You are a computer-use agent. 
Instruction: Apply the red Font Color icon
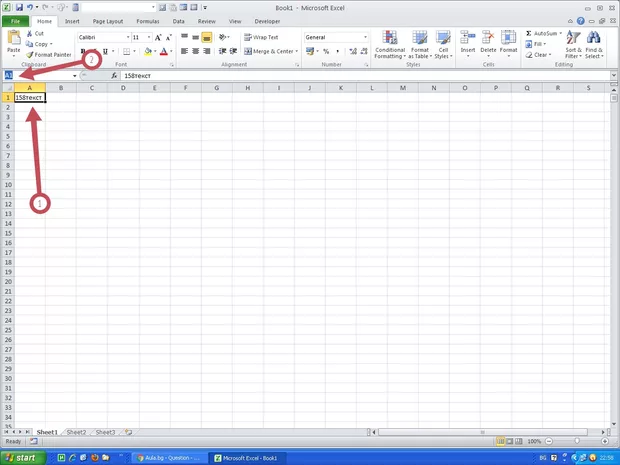(x=164, y=51)
